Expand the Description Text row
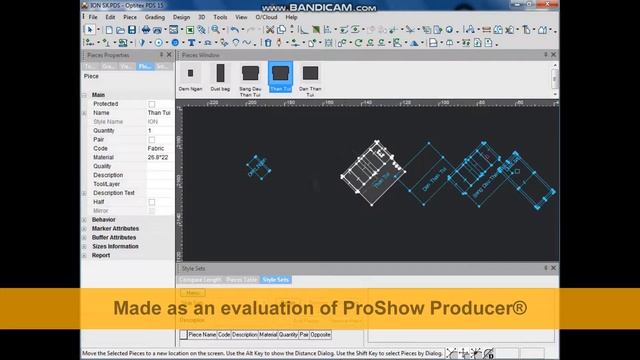Screen dimensions: 640x360 point(84,193)
